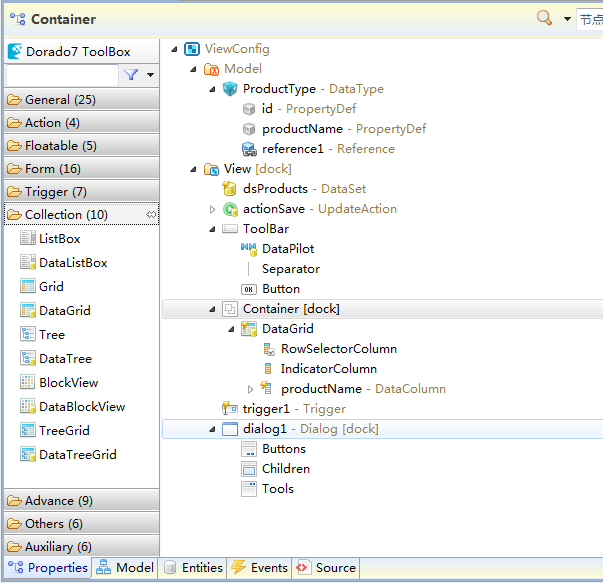Expand the productName DataColumn node
The width and height of the screenshot is (603, 583).
[251, 389]
